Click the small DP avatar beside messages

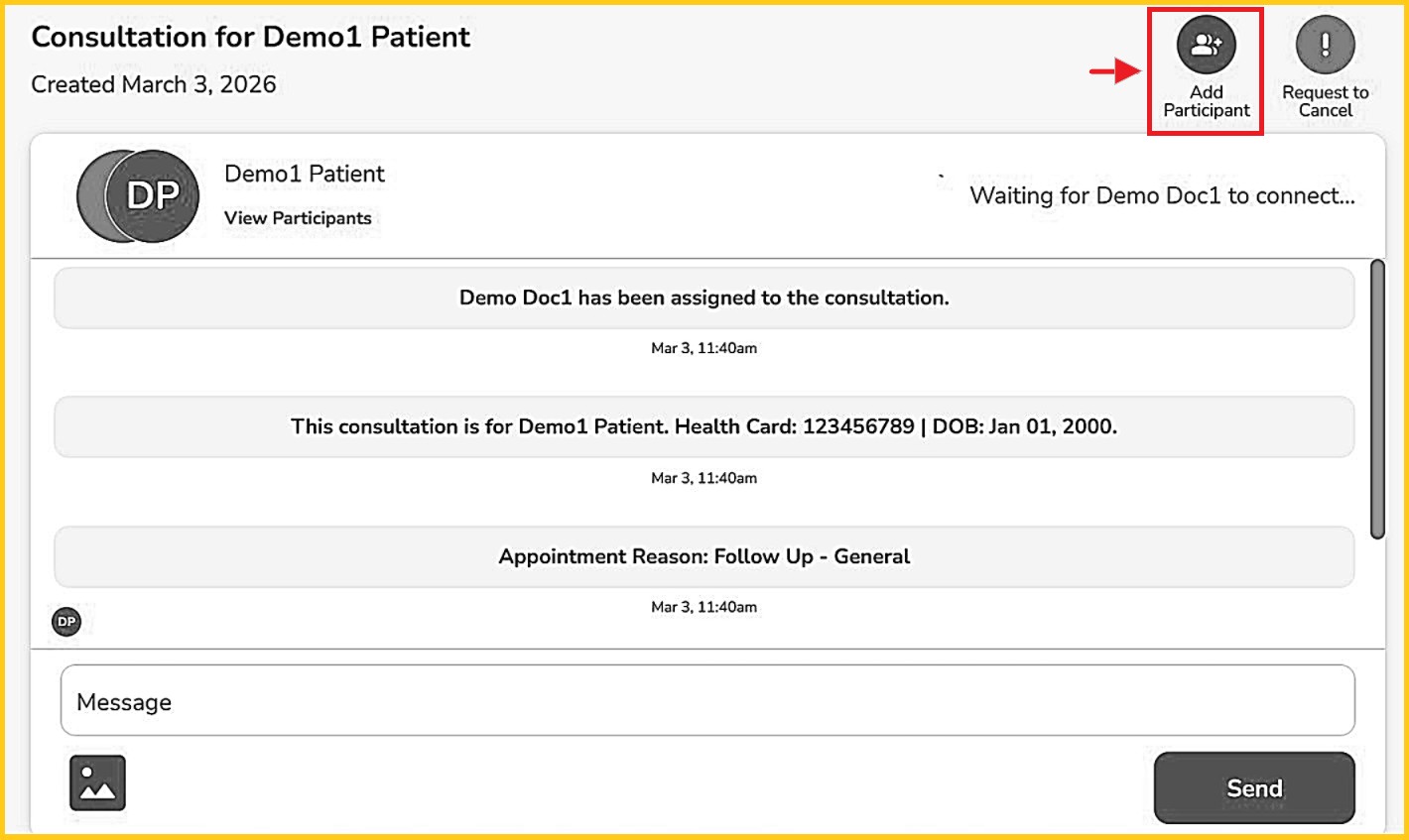(66, 622)
